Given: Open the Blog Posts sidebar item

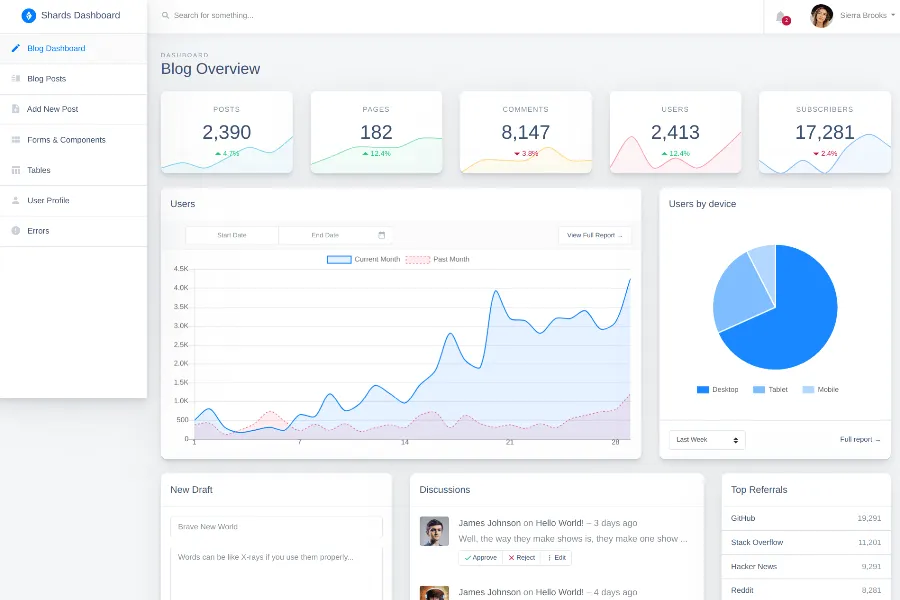Looking at the screenshot, I should tap(46, 79).
